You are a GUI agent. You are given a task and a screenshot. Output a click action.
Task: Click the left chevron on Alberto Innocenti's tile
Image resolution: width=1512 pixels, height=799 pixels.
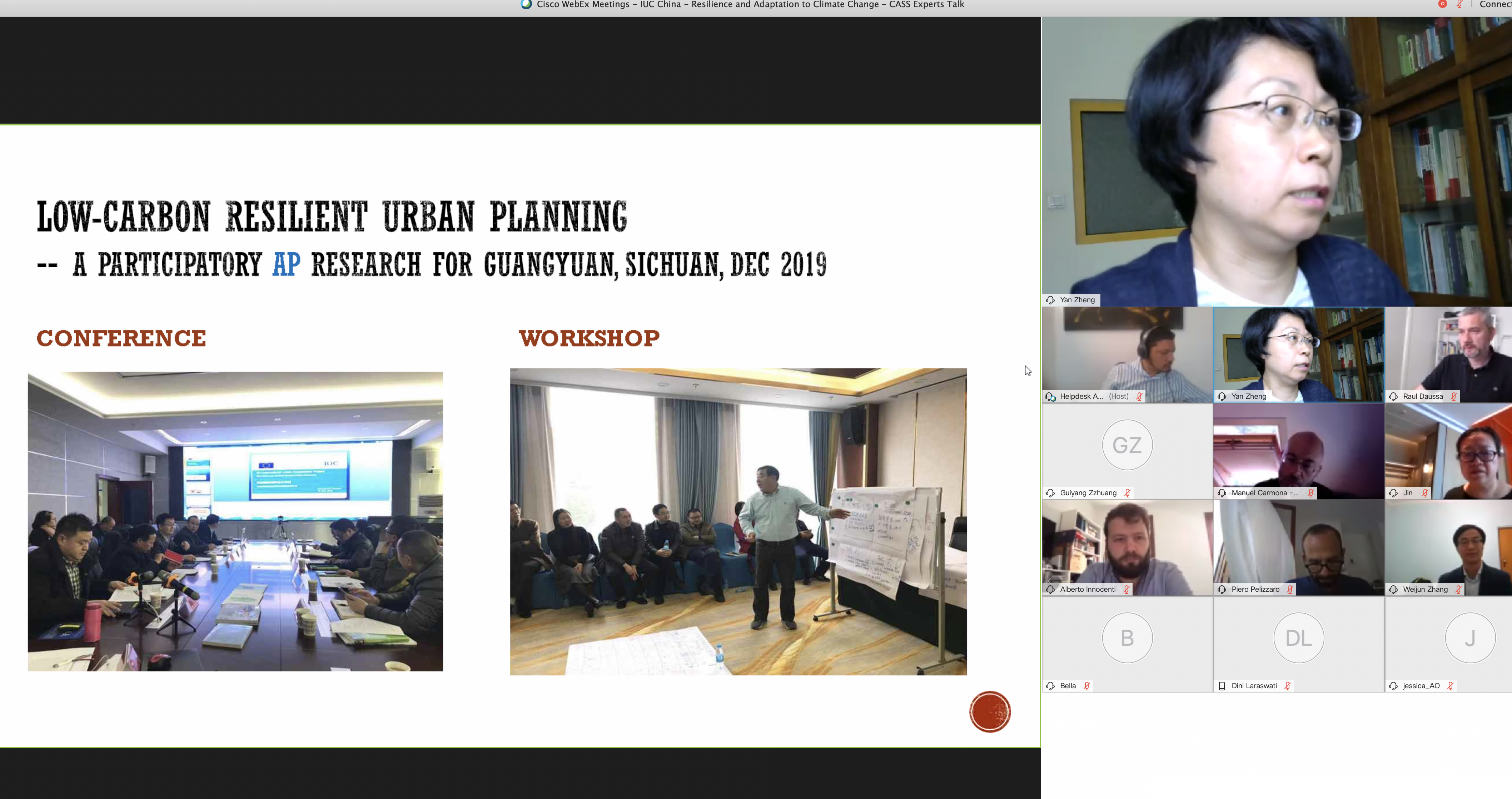tap(1049, 581)
